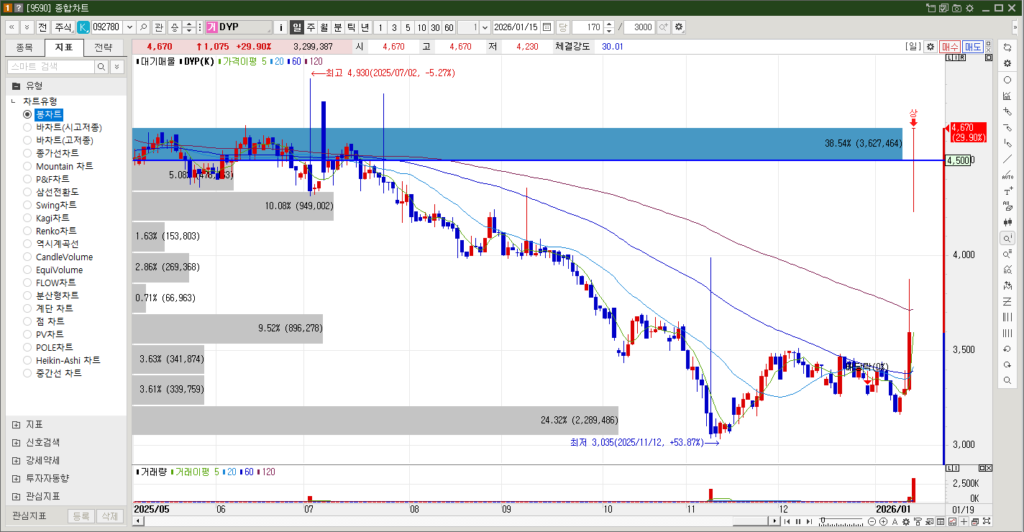
Task: Select daily 일 timeframe button
Action: [x=297, y=27]
